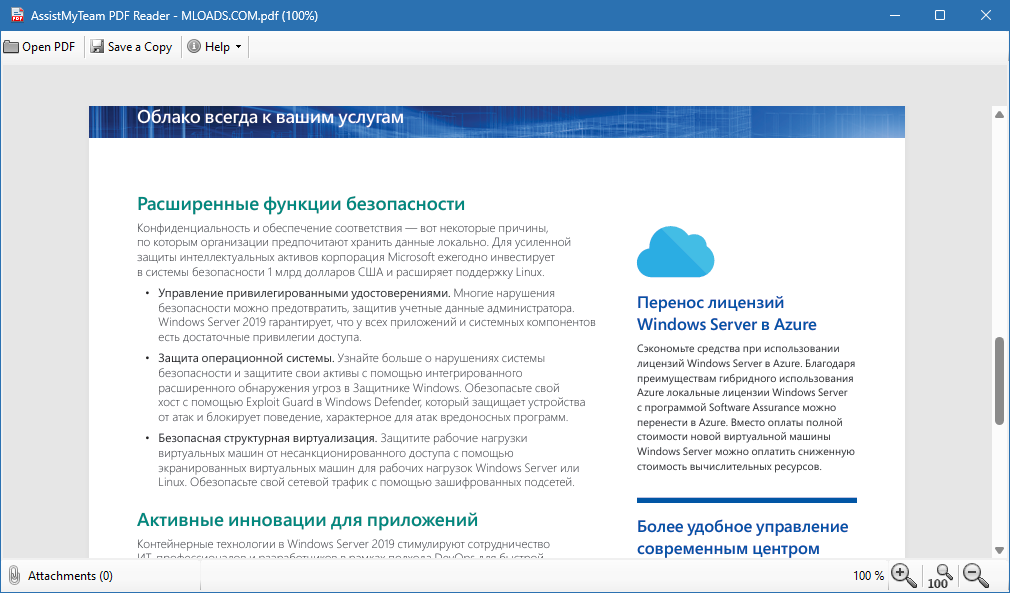Click the info icon beside Help
This screenshot has width=1010, height=593.
[194, 46]
